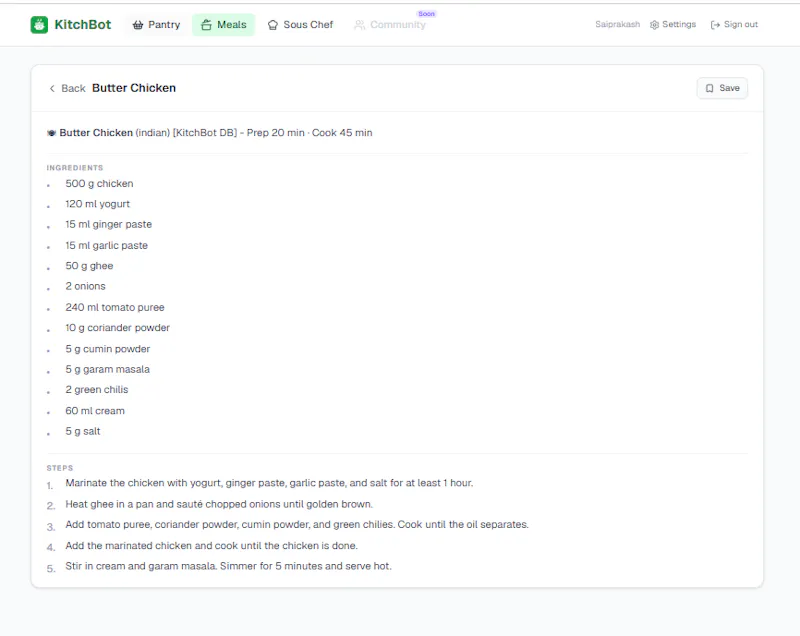The width and height of the screenshot is (800, 636).
Task: Click the Pantry basket icon
Action: (x=138, y=24)
